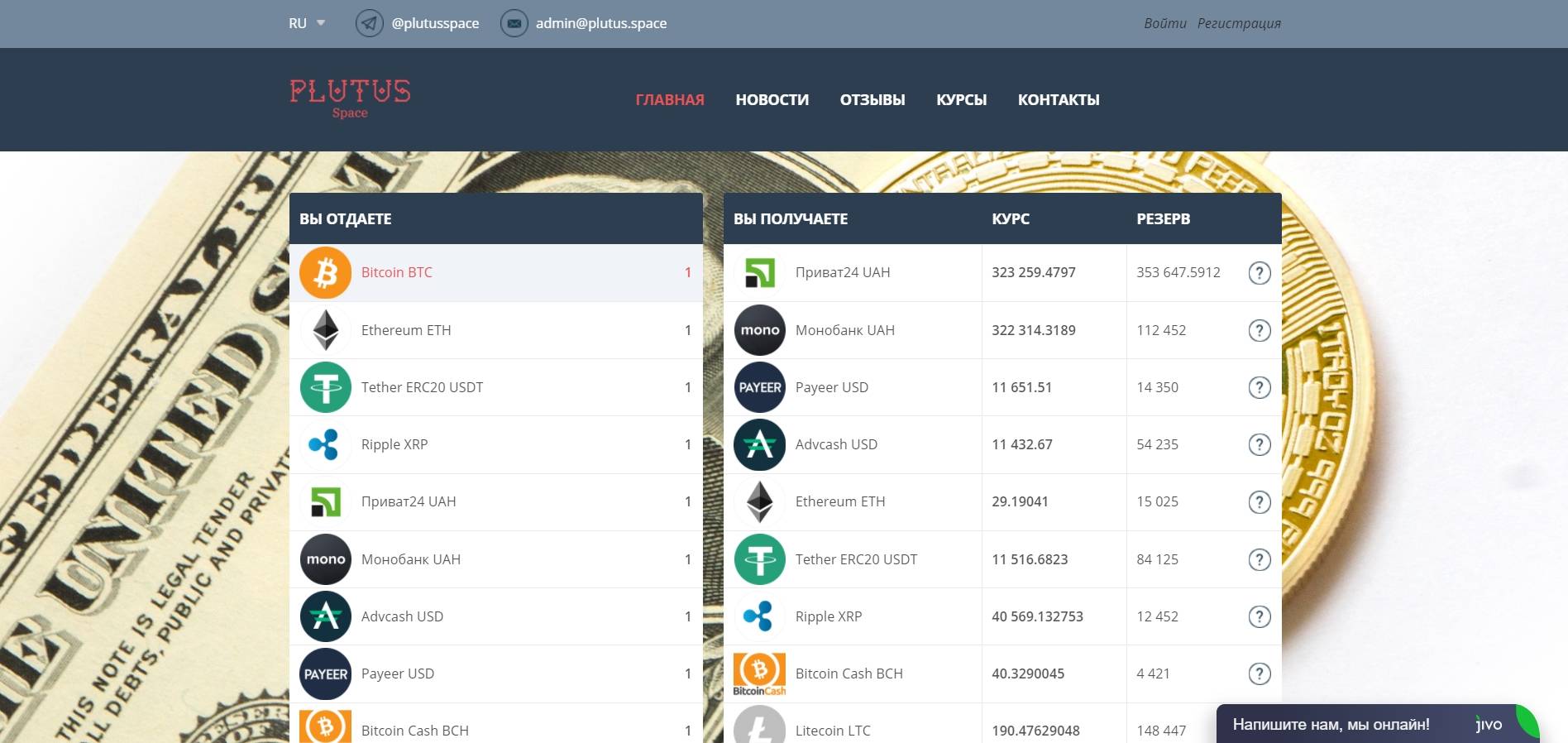The height and width of the screenshot is (743, 1568).
Task: Click the Bitcoin BTC label in give list
Action: [397, 272]
